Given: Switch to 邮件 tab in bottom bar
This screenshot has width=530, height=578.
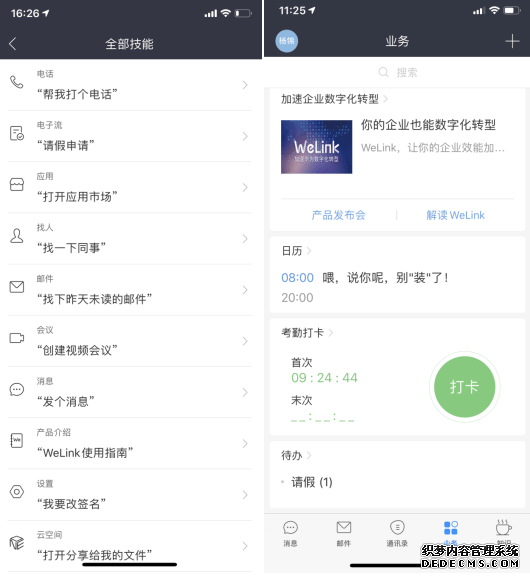Looking at the screenshot, I should 344,533.
